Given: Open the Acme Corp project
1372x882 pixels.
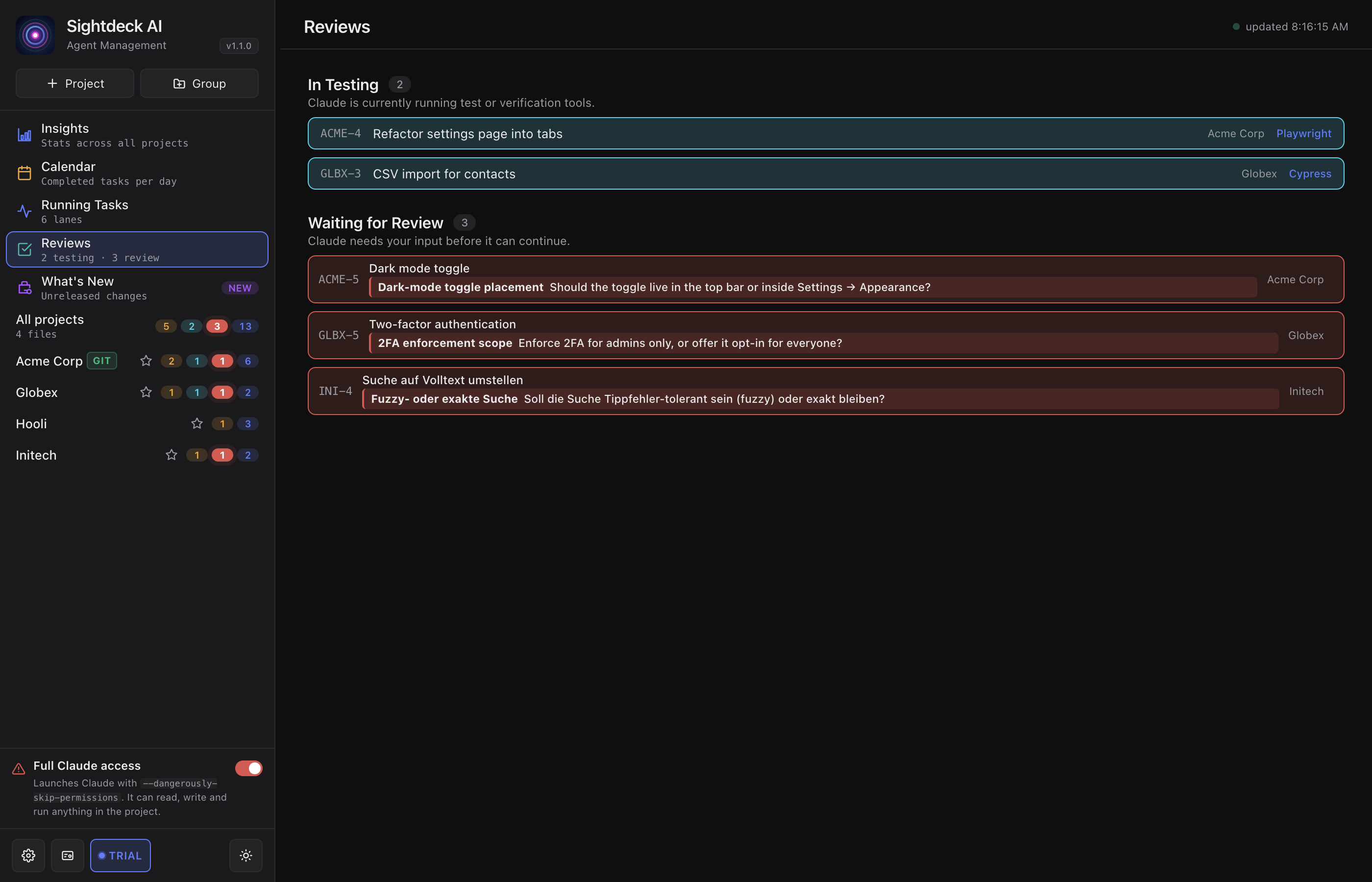Looking at the screenshot, I should (x=137, y=361).
